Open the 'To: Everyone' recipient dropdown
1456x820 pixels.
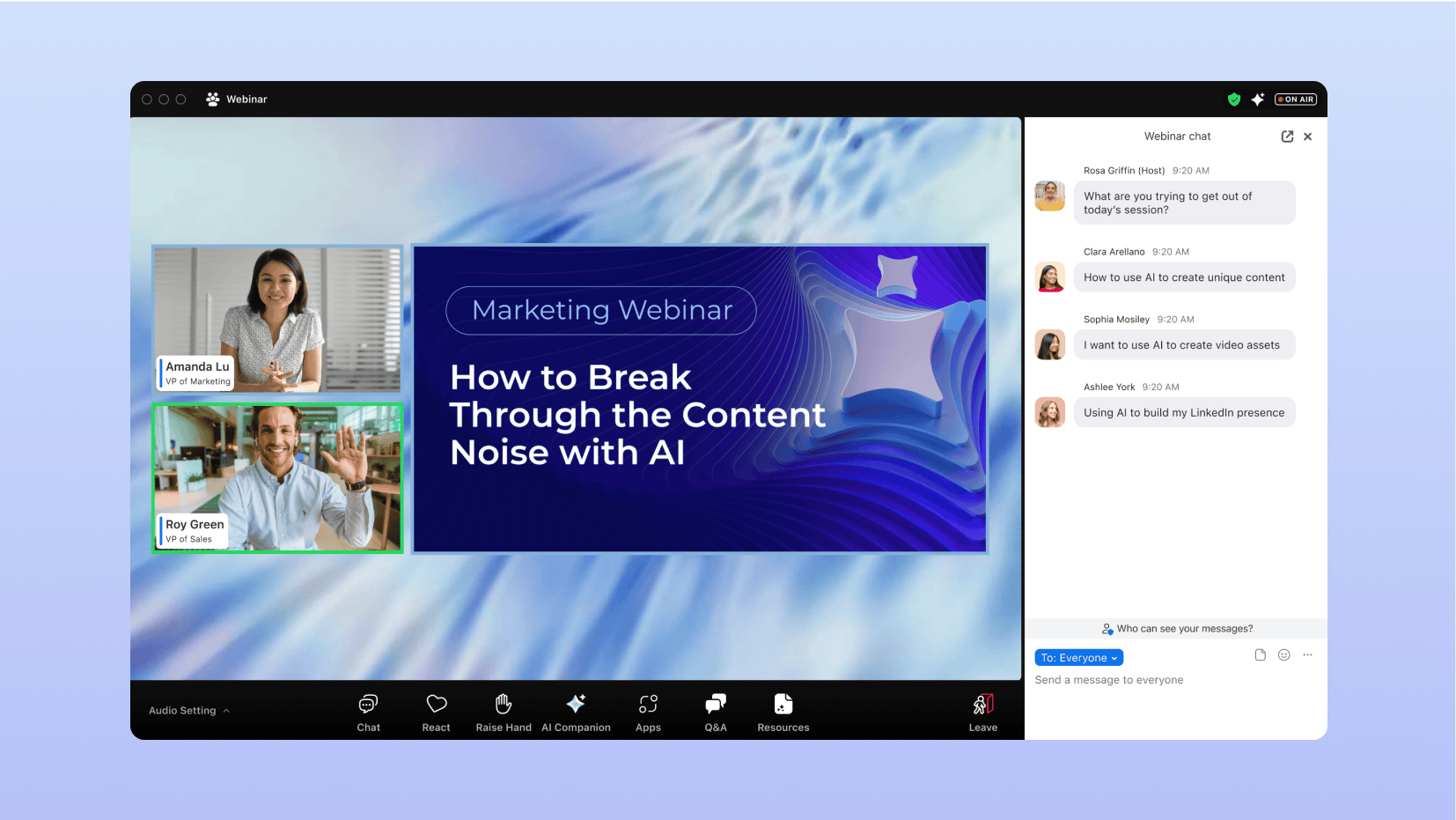tap(1078, 658)
